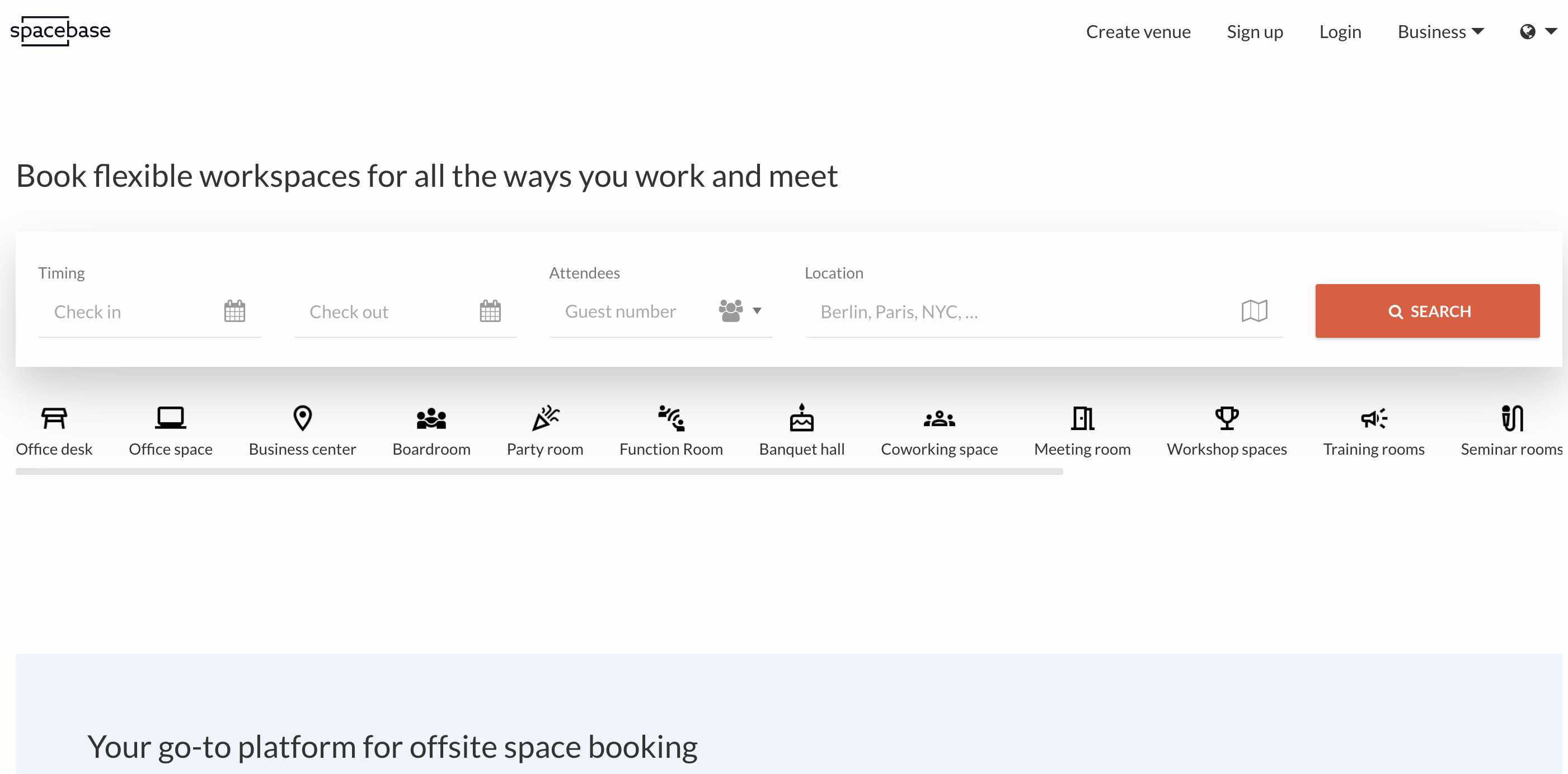
Task: Click the Function Room label
Action: [x=672, y=449]
